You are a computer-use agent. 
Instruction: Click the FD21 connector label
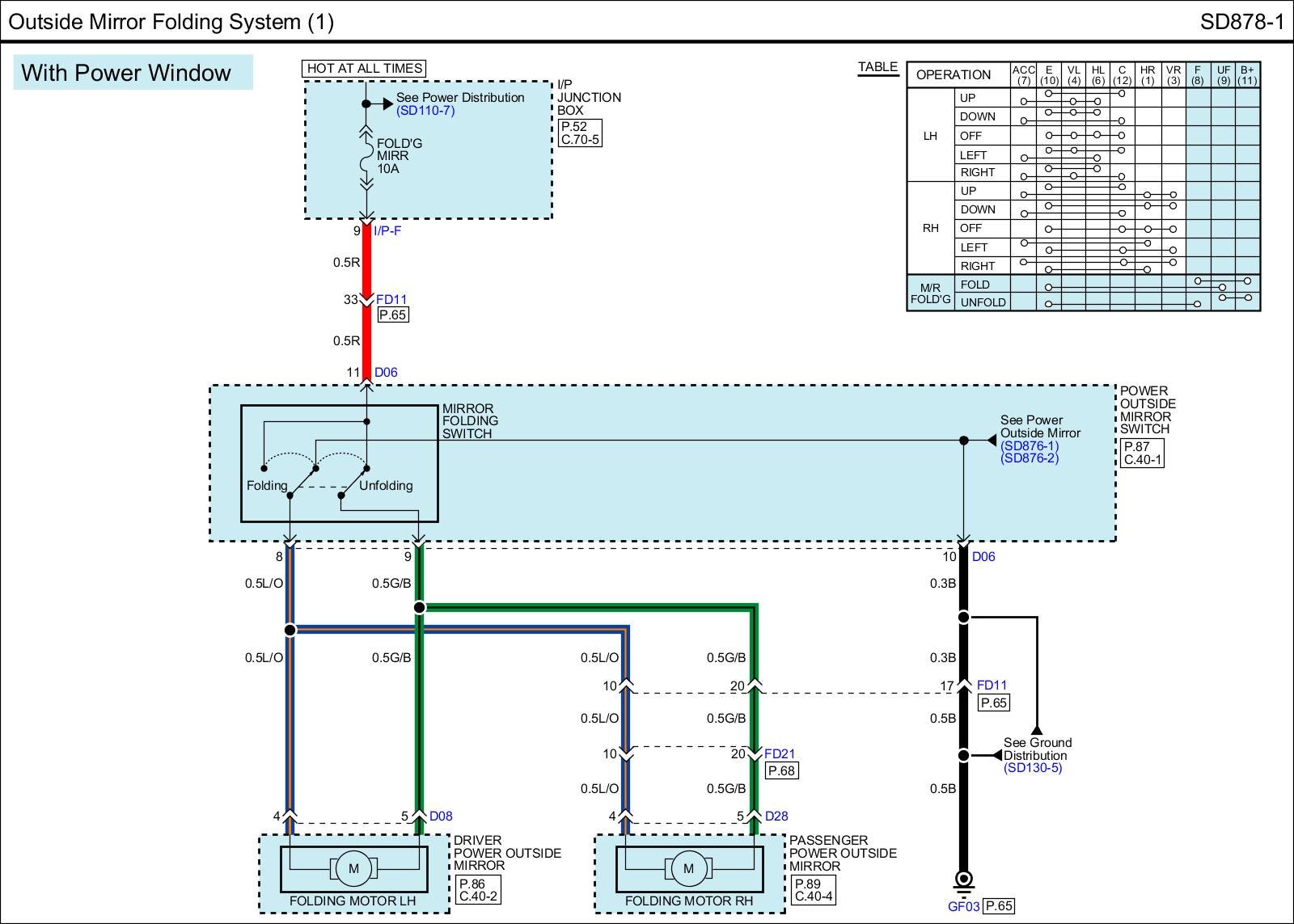pos(780,754)
